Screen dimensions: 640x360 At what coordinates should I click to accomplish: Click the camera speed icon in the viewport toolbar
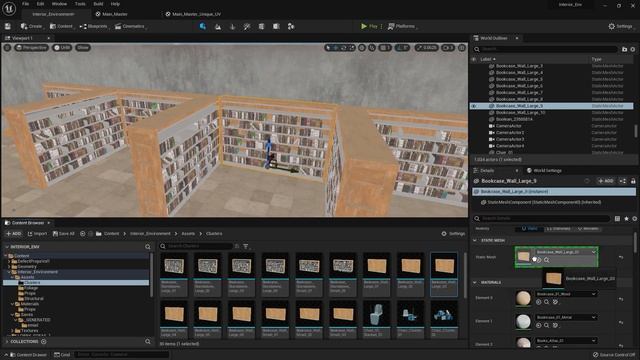448,48
